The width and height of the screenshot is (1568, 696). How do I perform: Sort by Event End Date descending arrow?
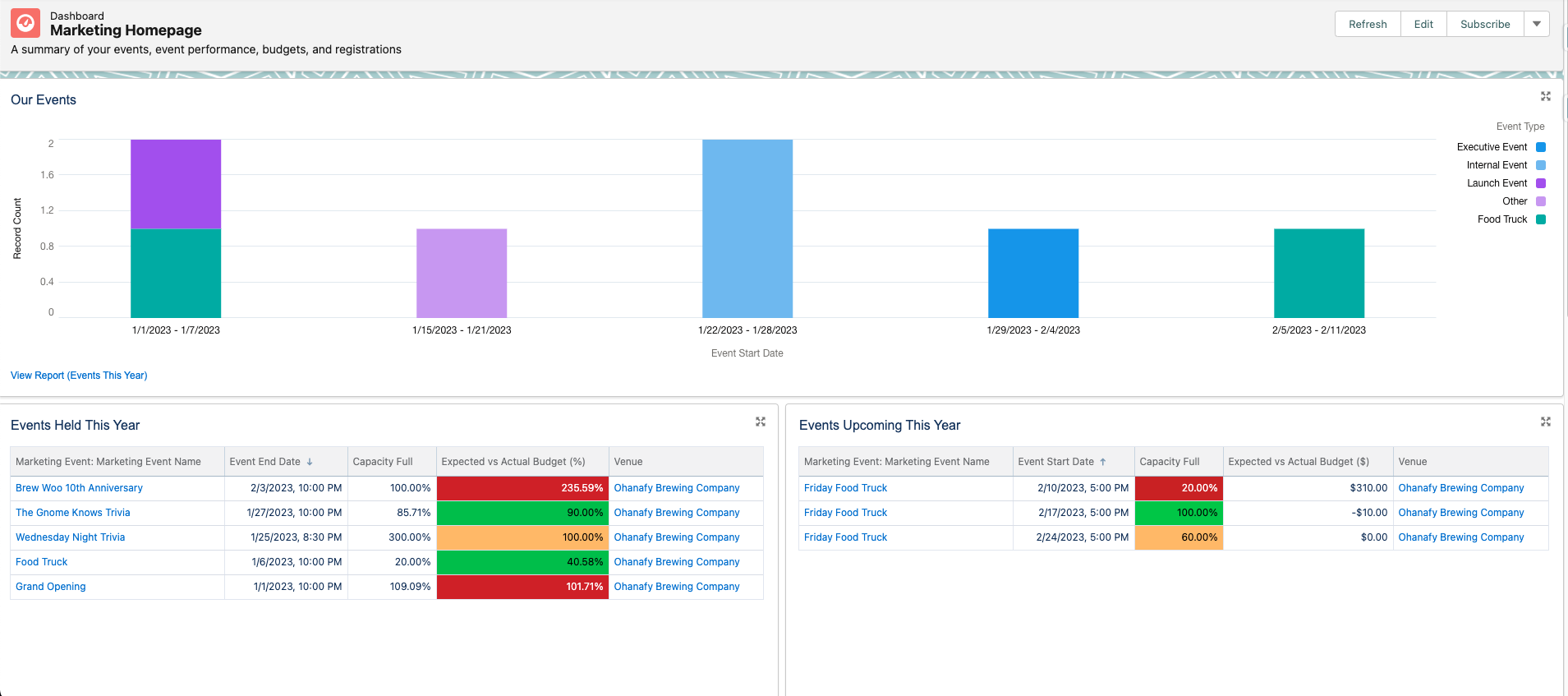pyautogui.click(x=310, y=462)
